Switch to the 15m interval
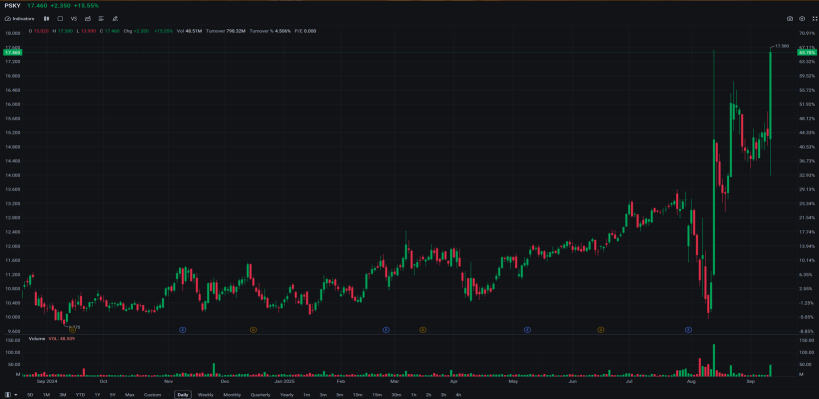 tap(377, 395)
